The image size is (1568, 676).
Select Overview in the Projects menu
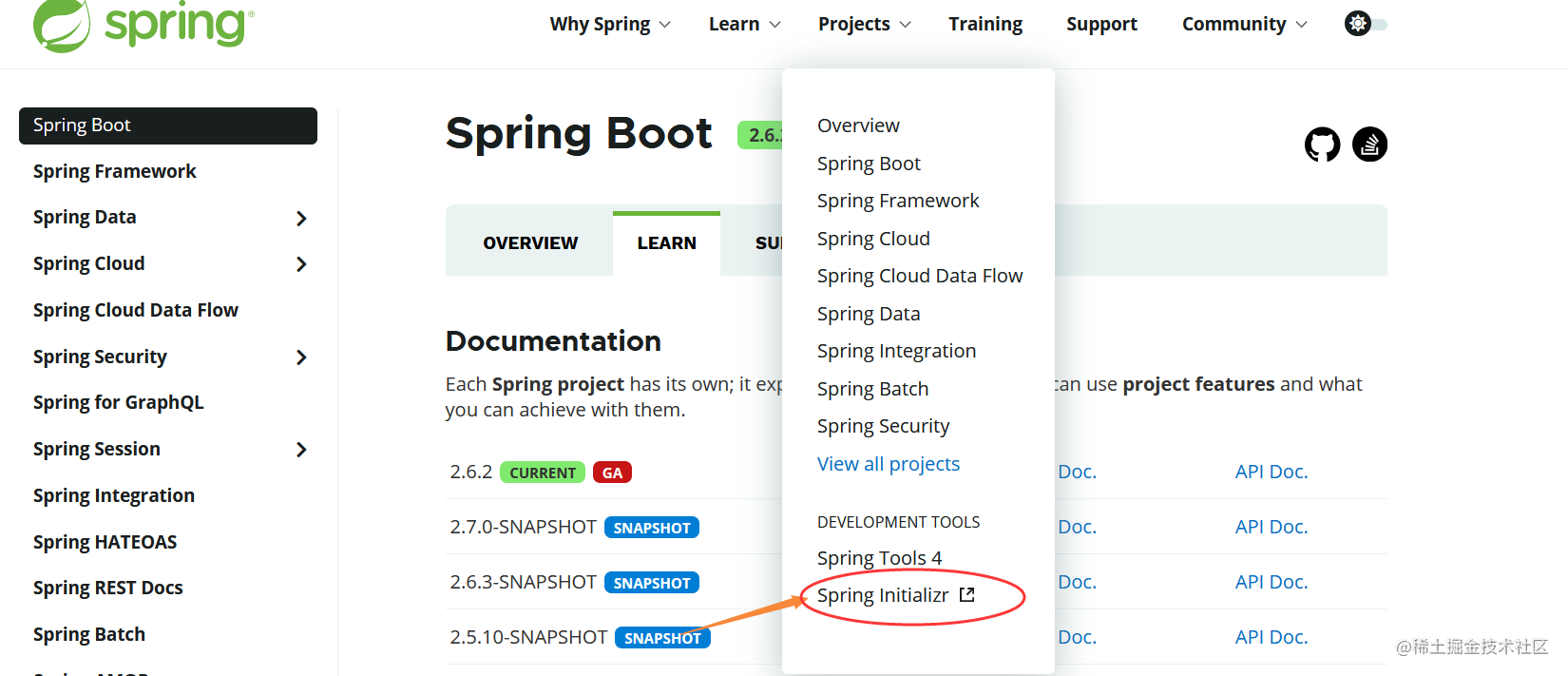pos(858,126)
